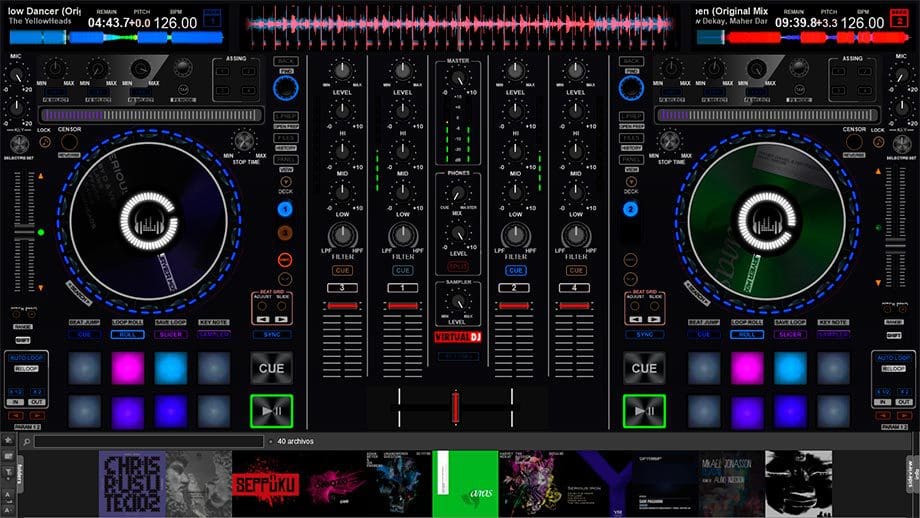Click the crossfader red handle
The width and height of the screenshot is (920, 518).
455,407
